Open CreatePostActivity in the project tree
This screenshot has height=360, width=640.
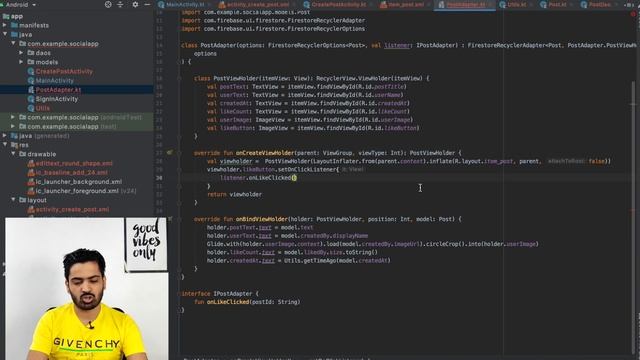pos(64,71)
